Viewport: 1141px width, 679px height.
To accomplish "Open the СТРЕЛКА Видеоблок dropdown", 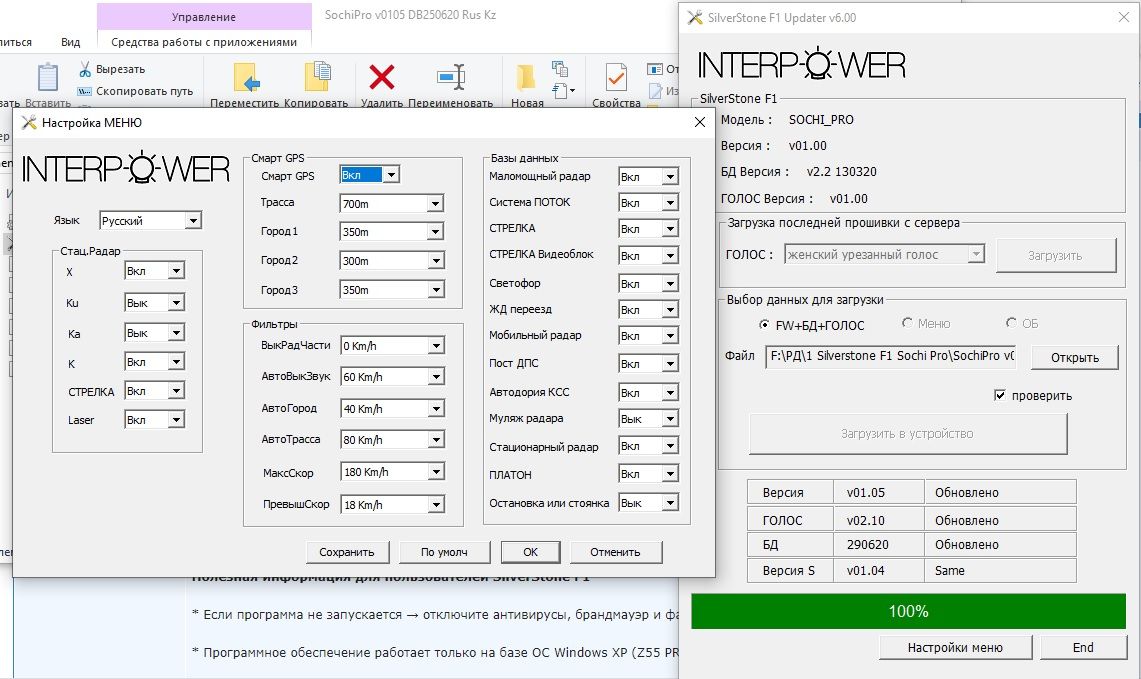I will pos(670,255).
